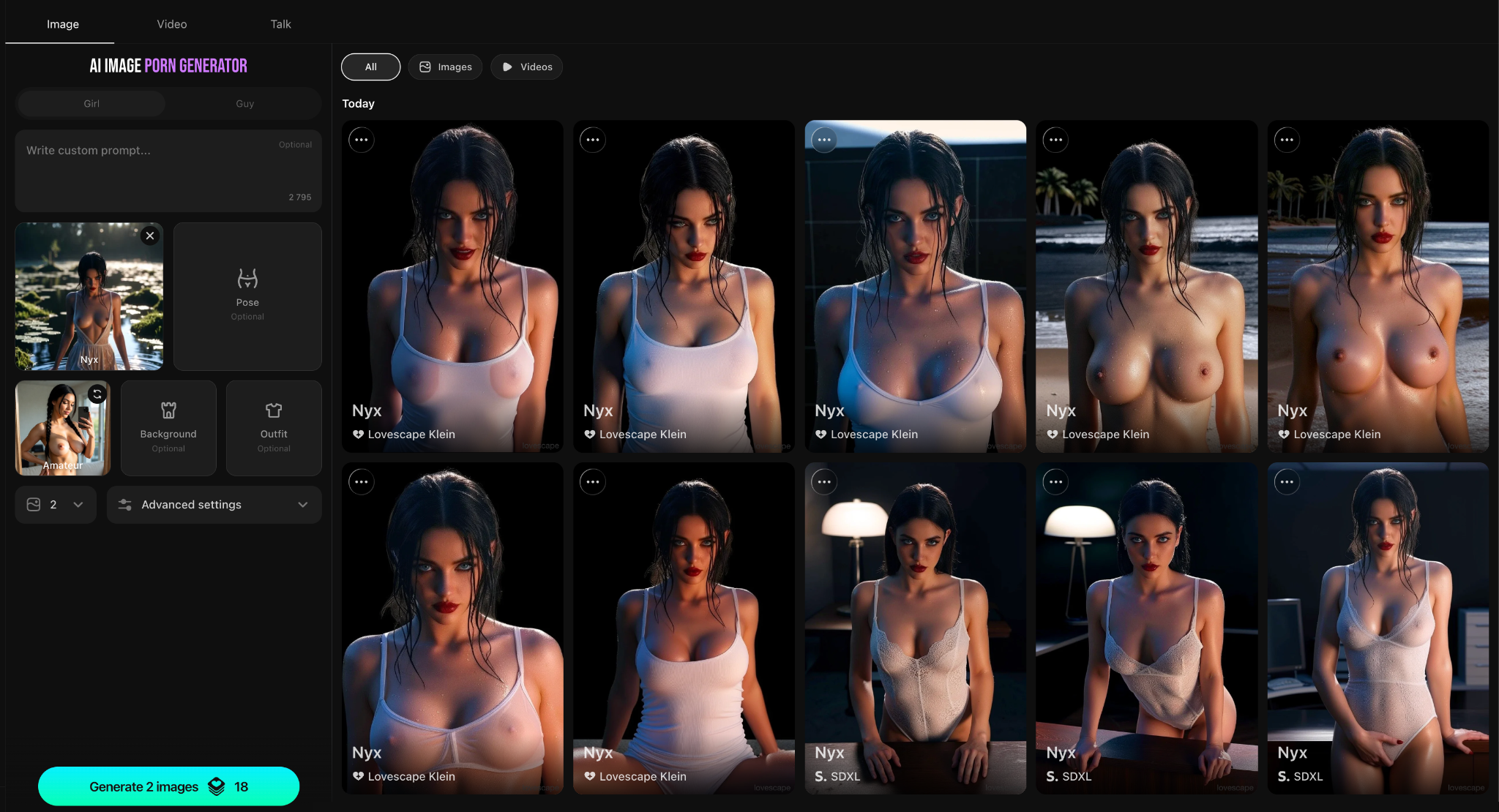Screen dimensions: 1499x812
Task: Filter gallery by All
Action: click(x=371, y=67)
